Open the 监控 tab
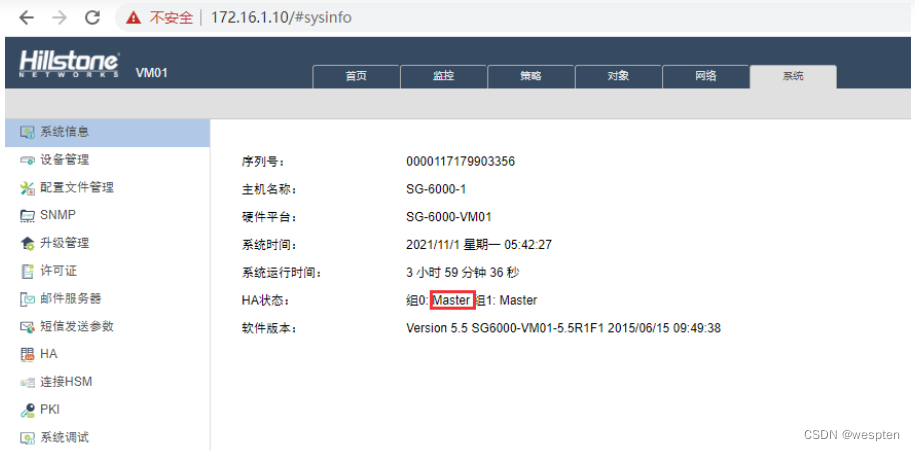The height and width of the screenshot is (451, 915). (x=443, y=77)
